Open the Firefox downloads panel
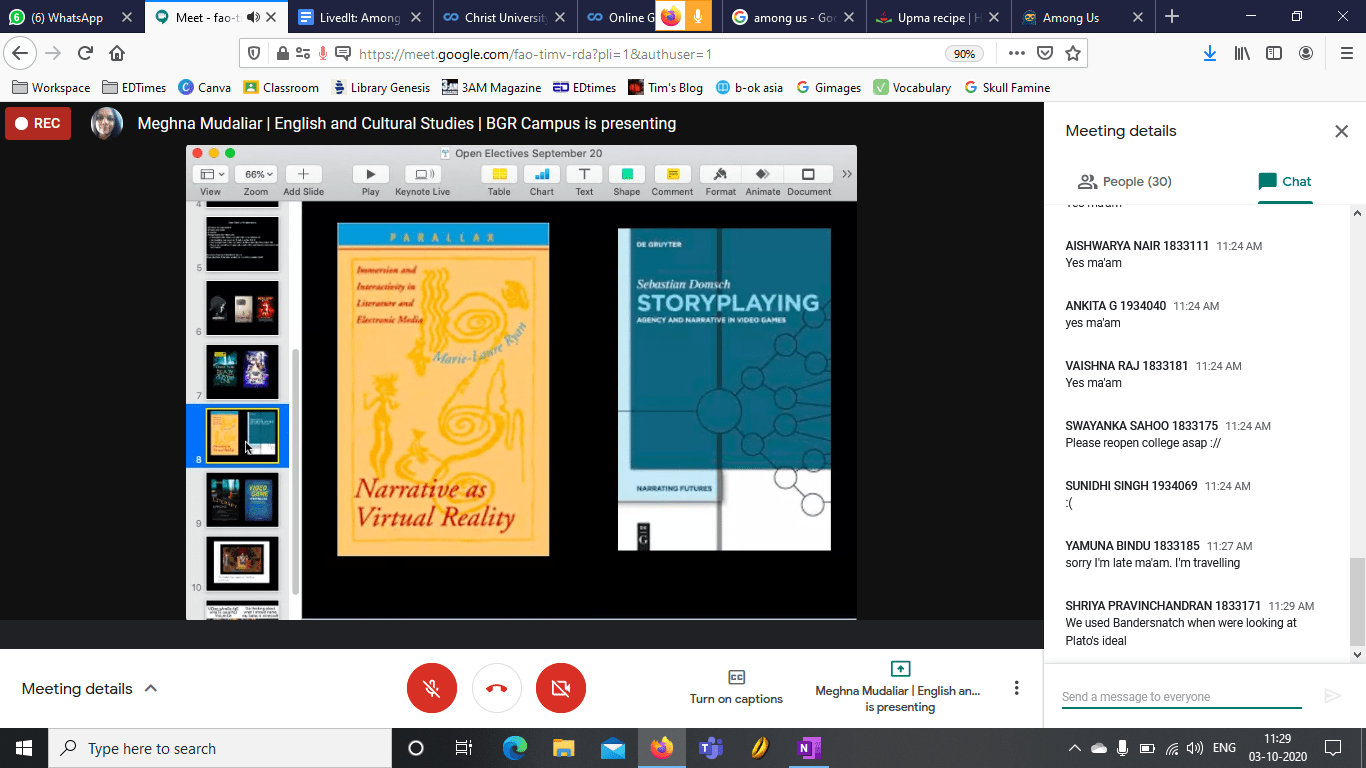1366x768 pixels. tap(1209, 54)
